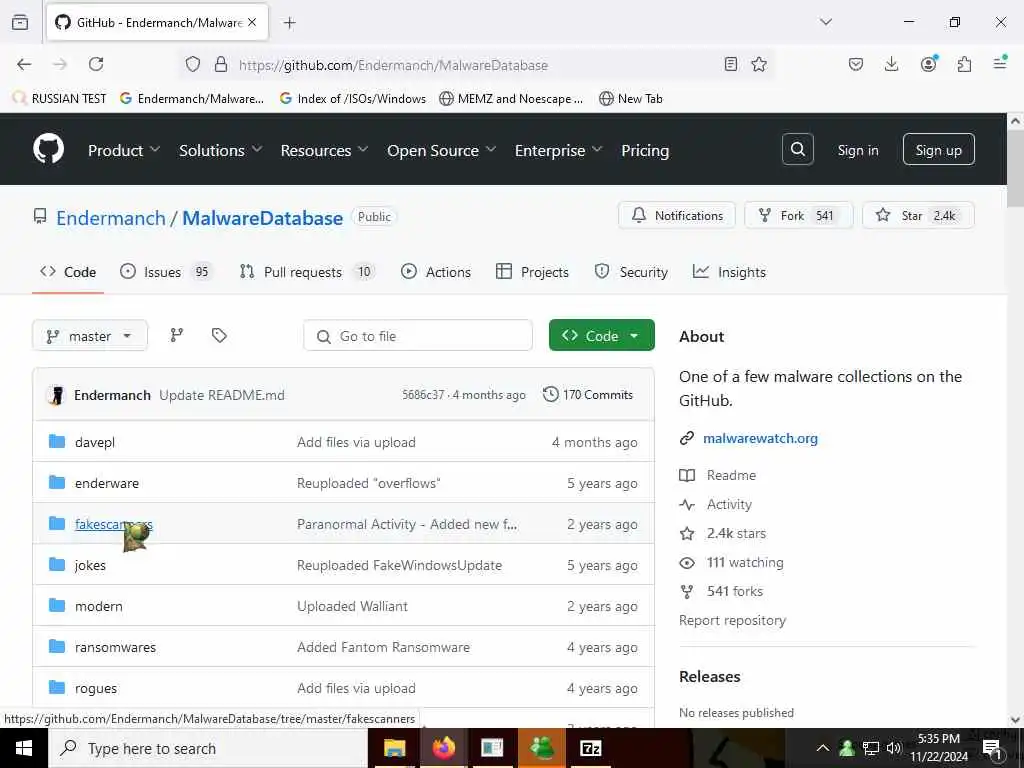Click the browser forward arrow
Image resolution: width=1024 pixels, height=768 pixels.
[x=60, y=64]
